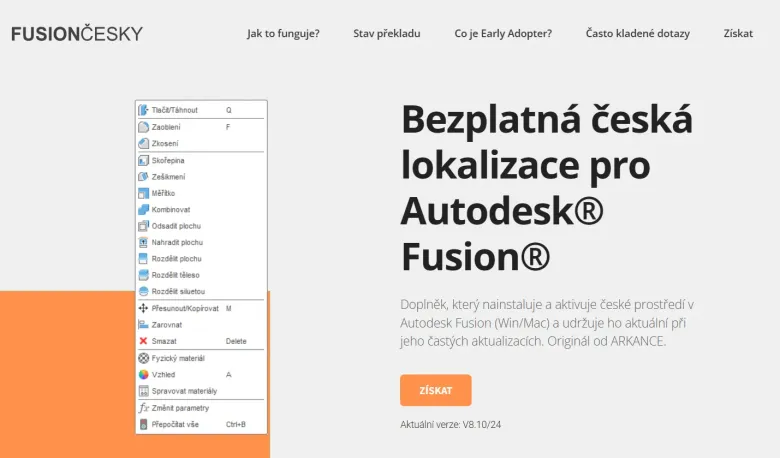
Task: Click the Měřítko scale icon
Action: coord(143,193)
